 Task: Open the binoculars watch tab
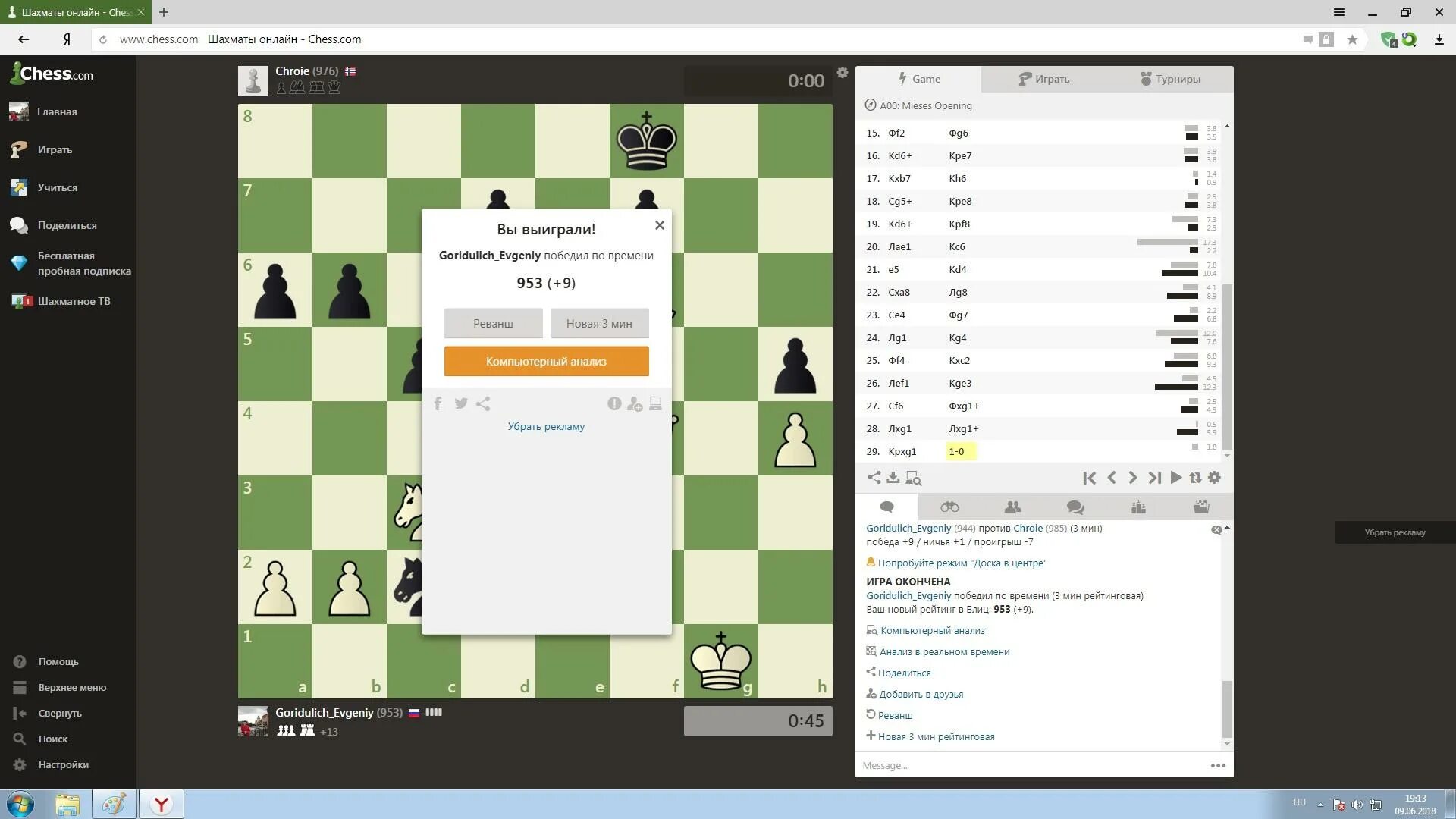click(x=949, y=507)
